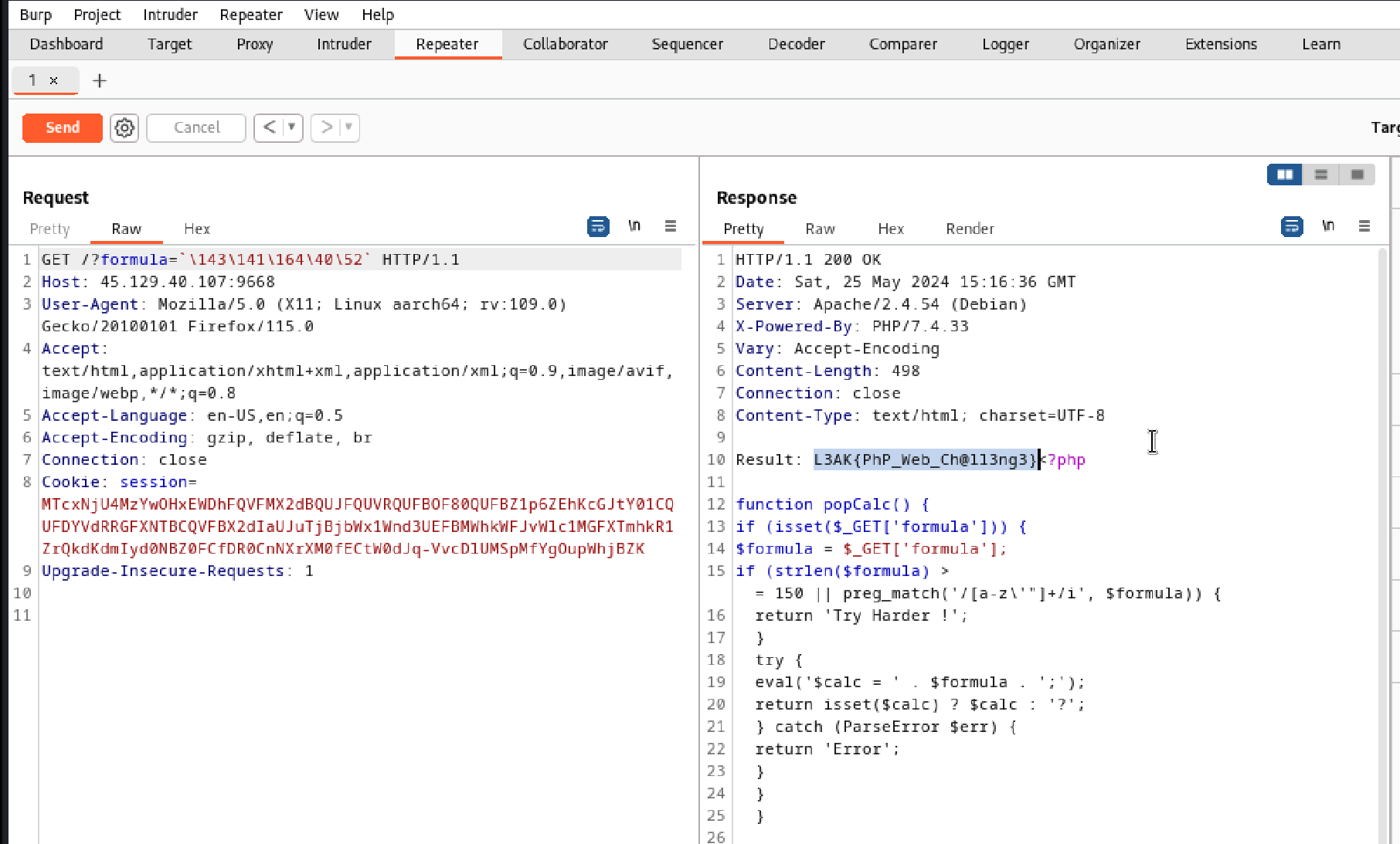Select side-by-side layout view
Screen dimensions: 1400x844
[1285, 175]
